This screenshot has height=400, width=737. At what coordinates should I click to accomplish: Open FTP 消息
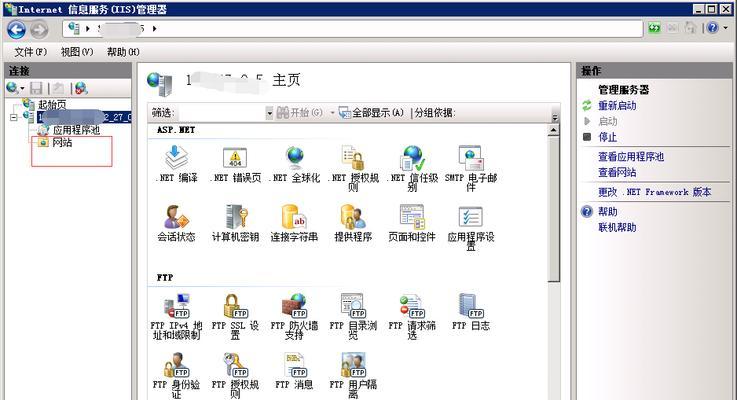coord(294,371)
